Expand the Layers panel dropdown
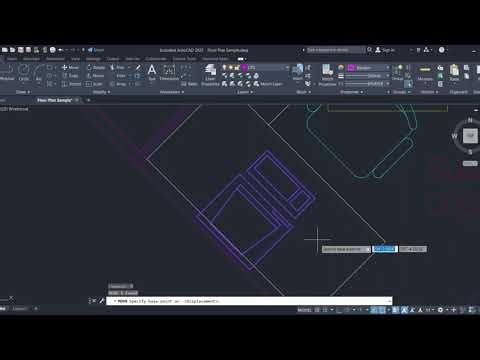 point(245,92)
